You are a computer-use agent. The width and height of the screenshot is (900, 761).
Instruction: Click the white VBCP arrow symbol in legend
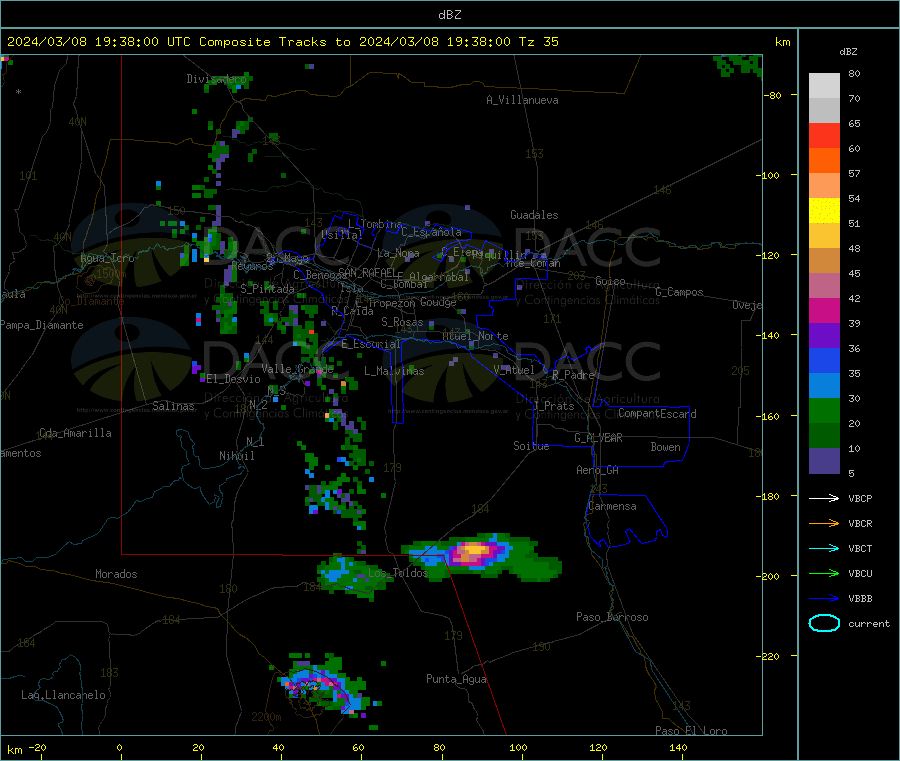pyautogui.click(x=824, y=498)
